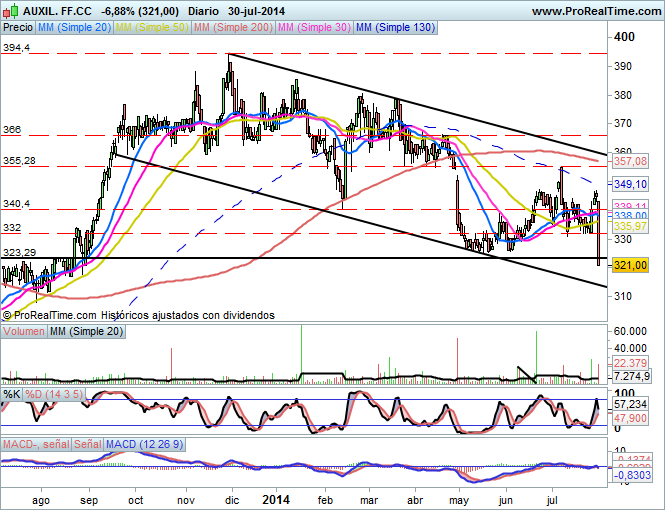Click the 355,28 level label

pyautogui.click(x=19, y=160)
